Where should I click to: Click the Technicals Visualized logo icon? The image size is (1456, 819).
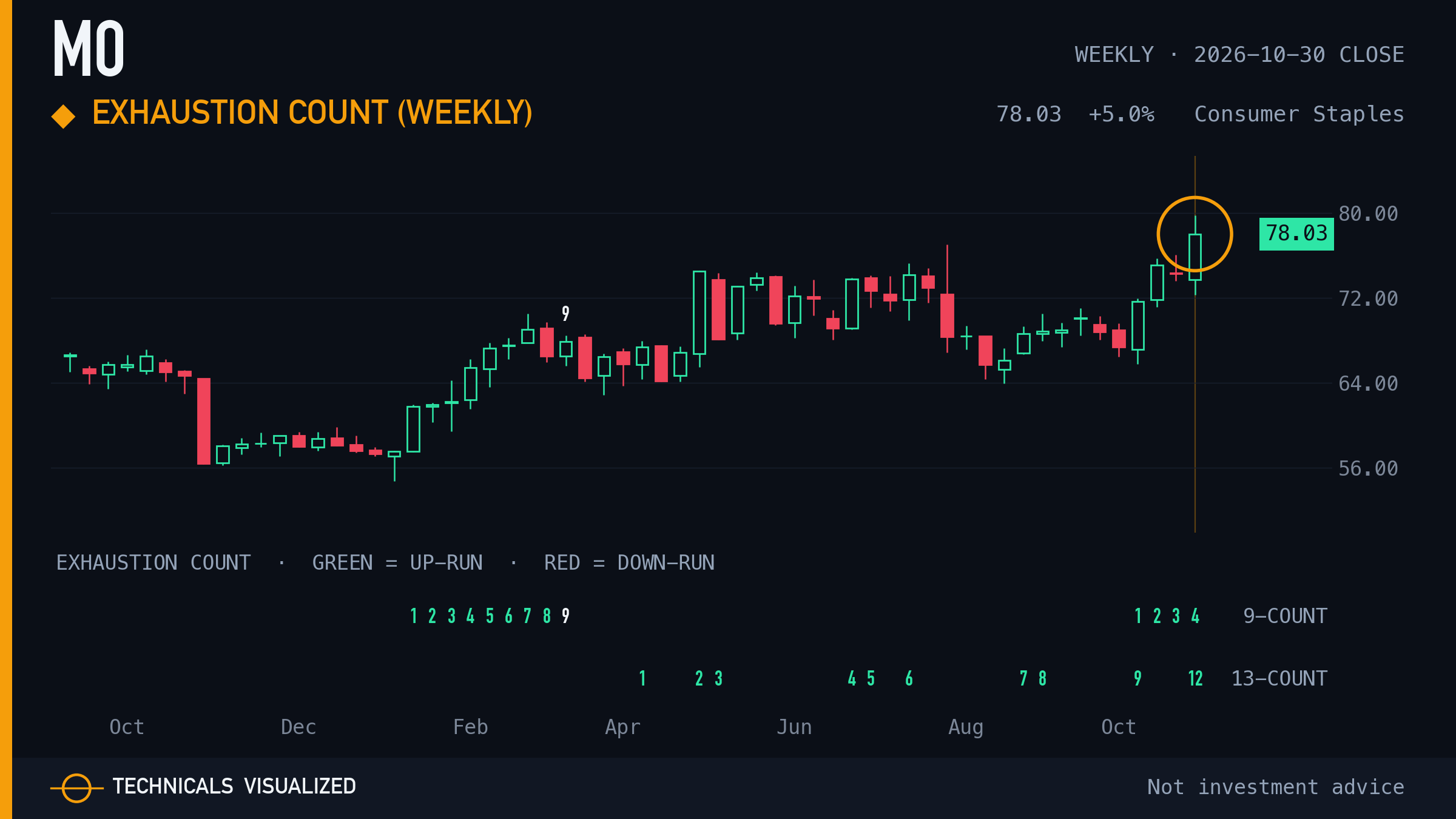pyautogui.click(x=76, y=788)
